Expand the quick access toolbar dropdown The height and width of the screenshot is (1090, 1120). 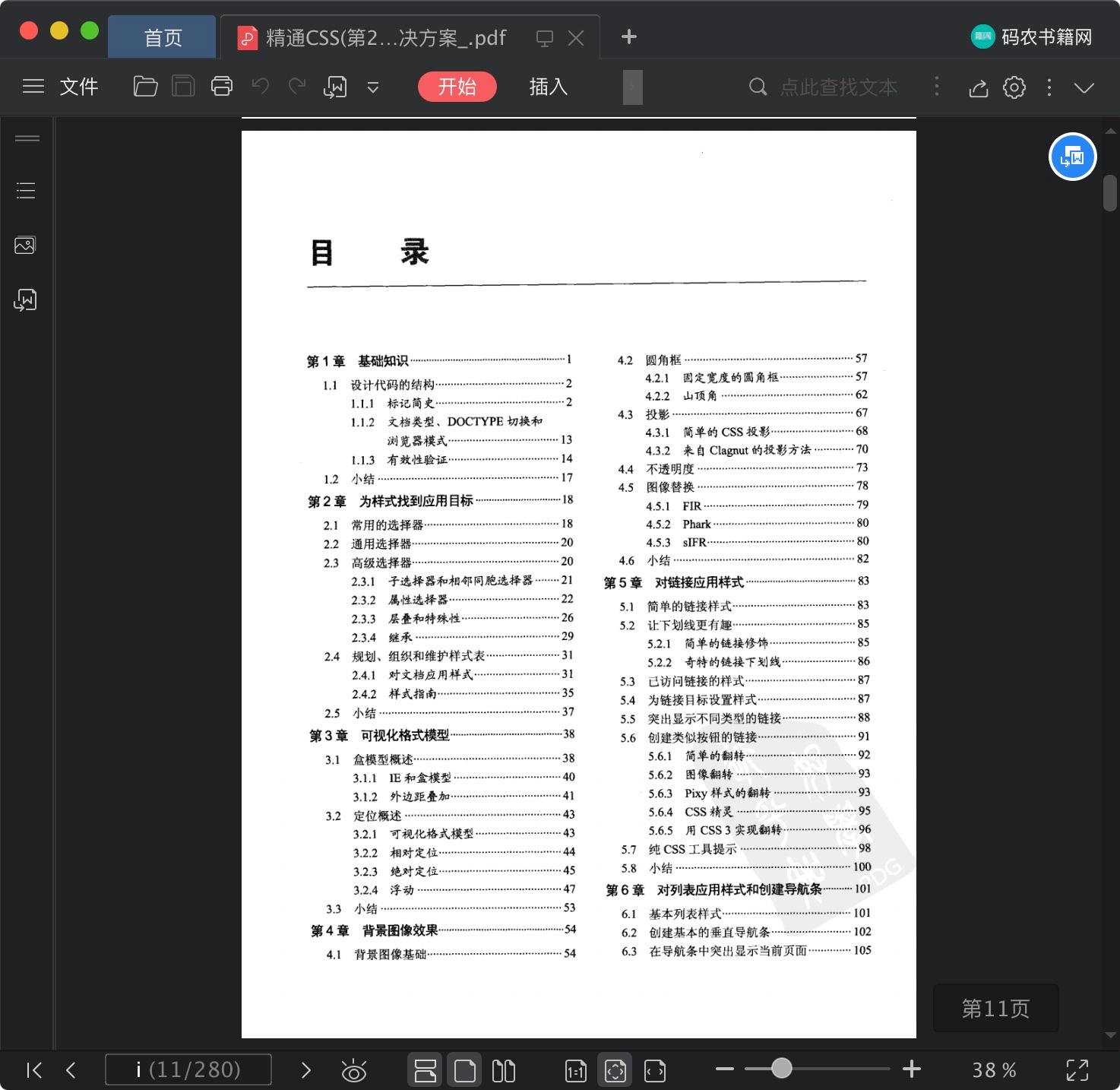(373, 87)
